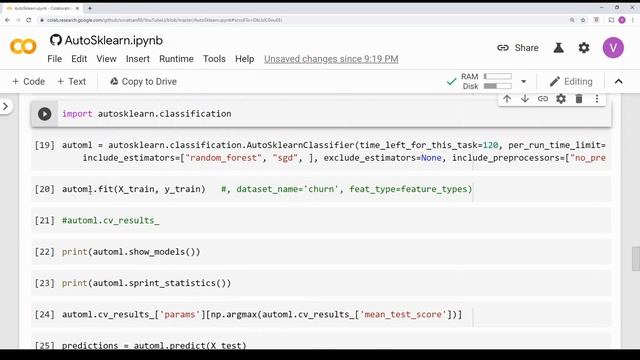Open the File menu
640x360 pixels.
(55, 59)
